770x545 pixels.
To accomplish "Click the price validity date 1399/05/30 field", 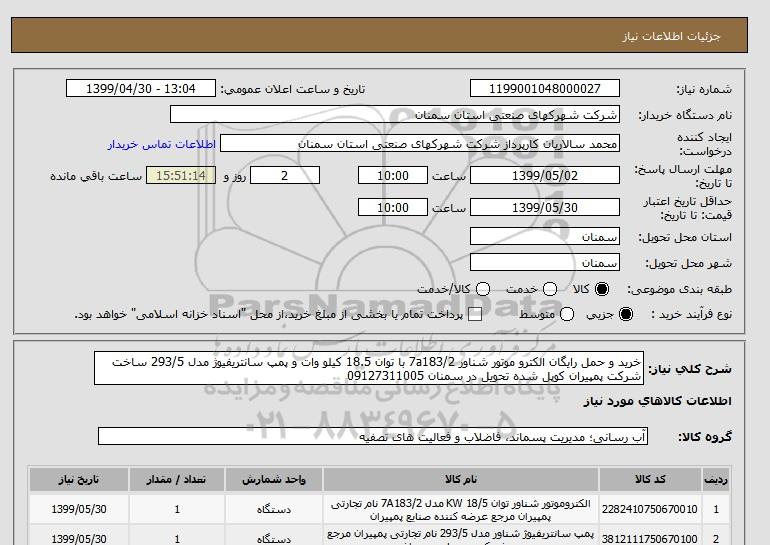I will point(545,208).
